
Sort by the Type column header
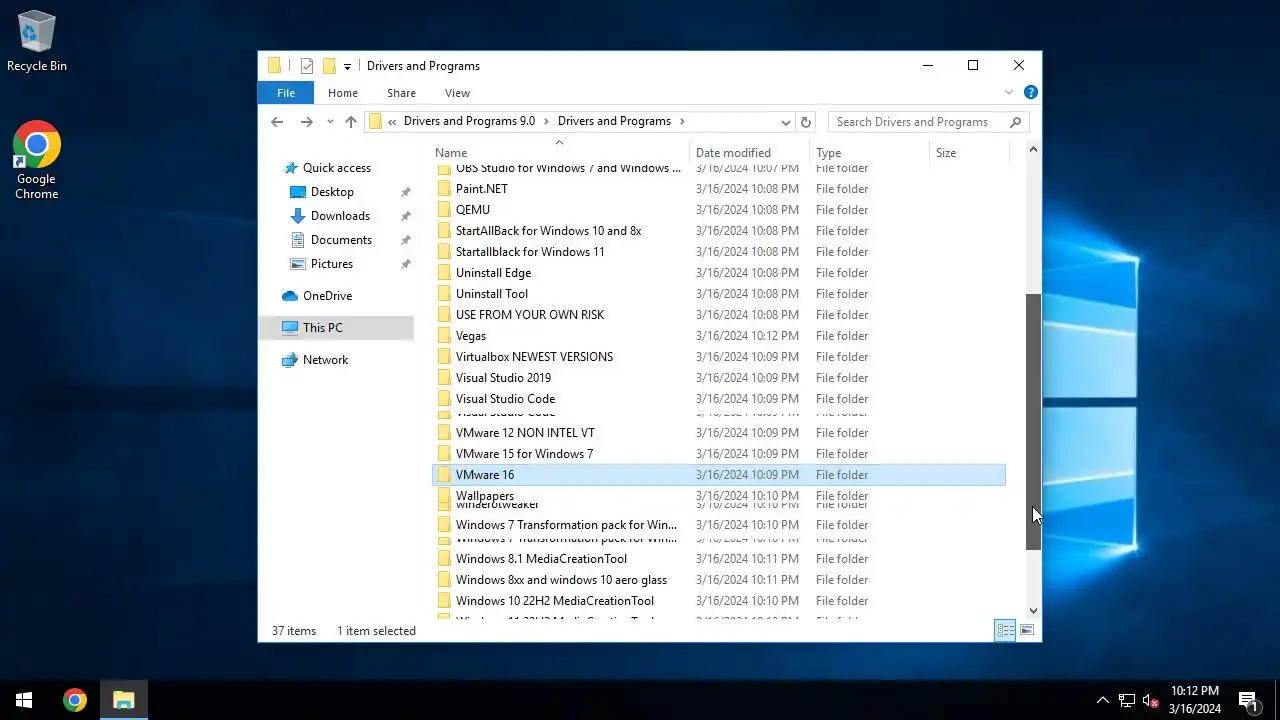[868, 153]
